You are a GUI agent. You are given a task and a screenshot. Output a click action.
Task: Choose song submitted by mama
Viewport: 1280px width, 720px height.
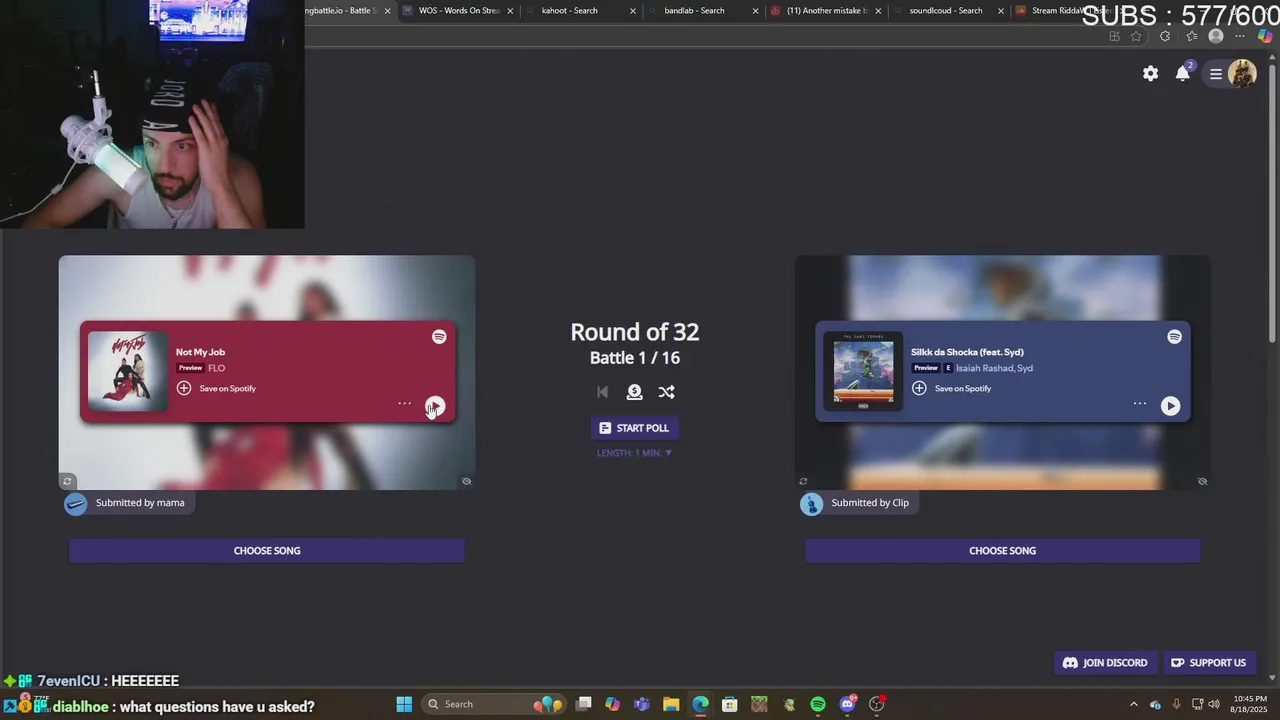coord(267,551)
